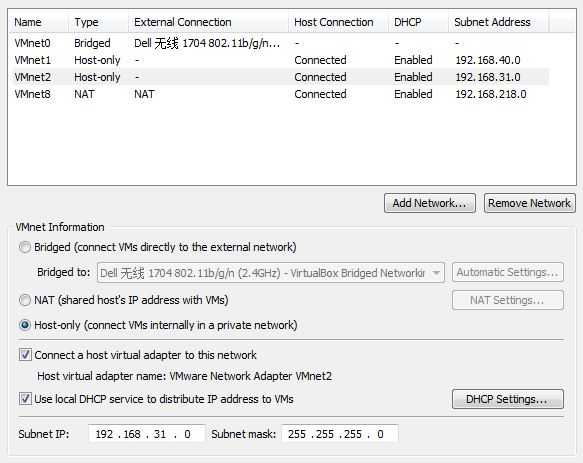Screen dimensions: 583x463
Task: Toggle Connect a host virtual adapter checkbox
Action: (x=25, y=355)
